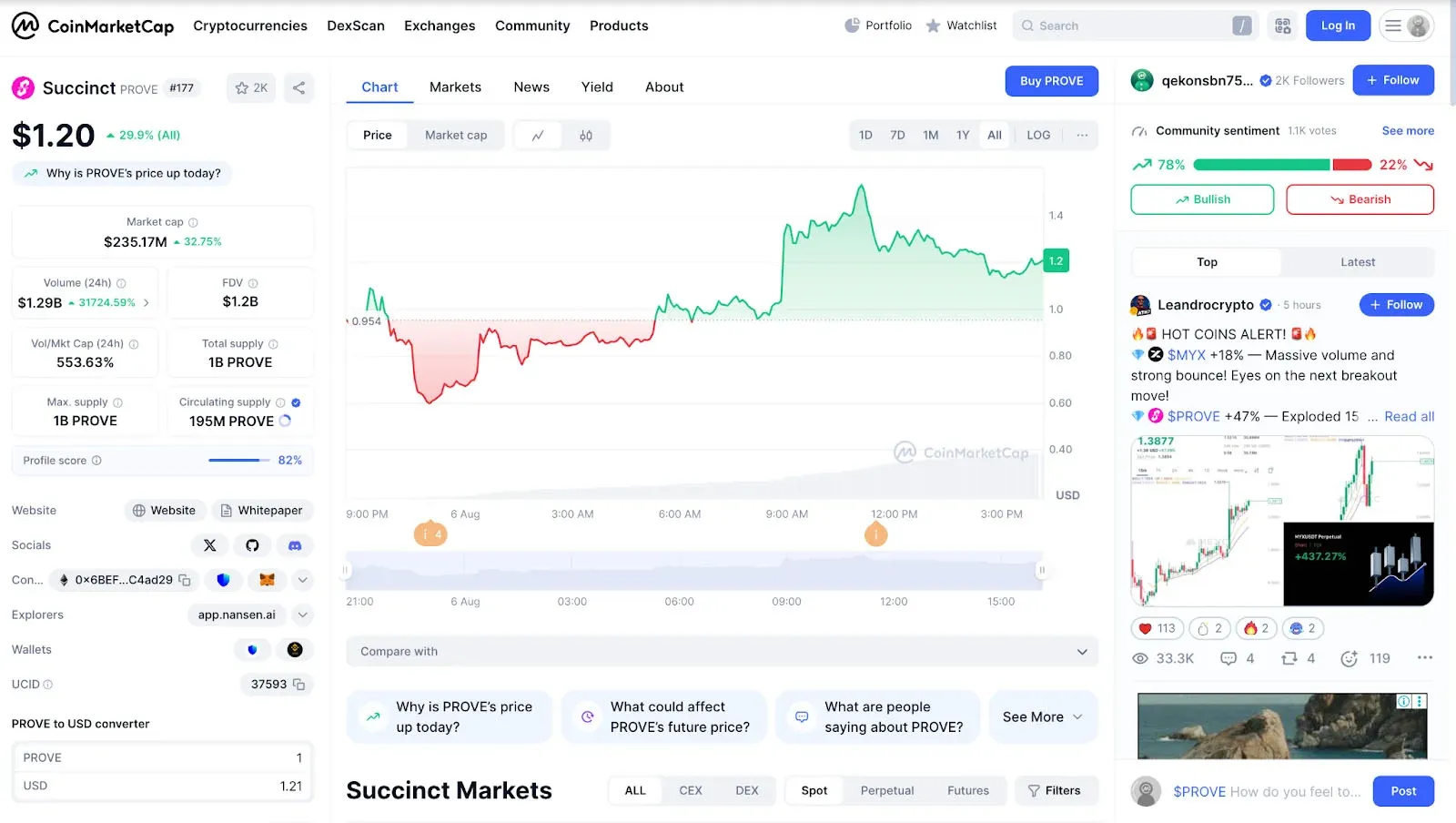This screenshot has width=1456, height=823.
Task: Switch the chart to Market cap view
Action: pyautogui.click(x=456, y=135)
